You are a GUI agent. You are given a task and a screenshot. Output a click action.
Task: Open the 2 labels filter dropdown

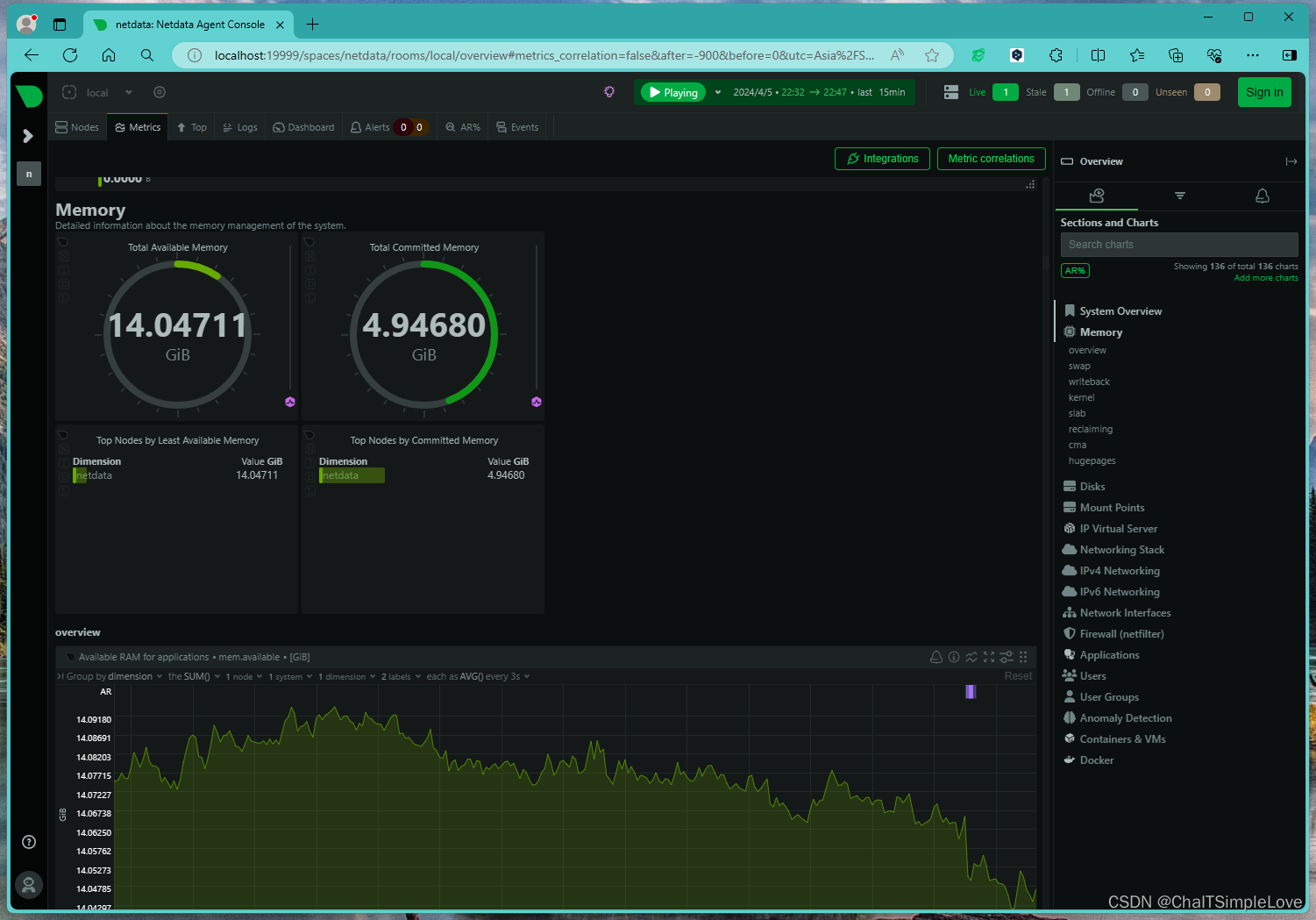(401, 676)
